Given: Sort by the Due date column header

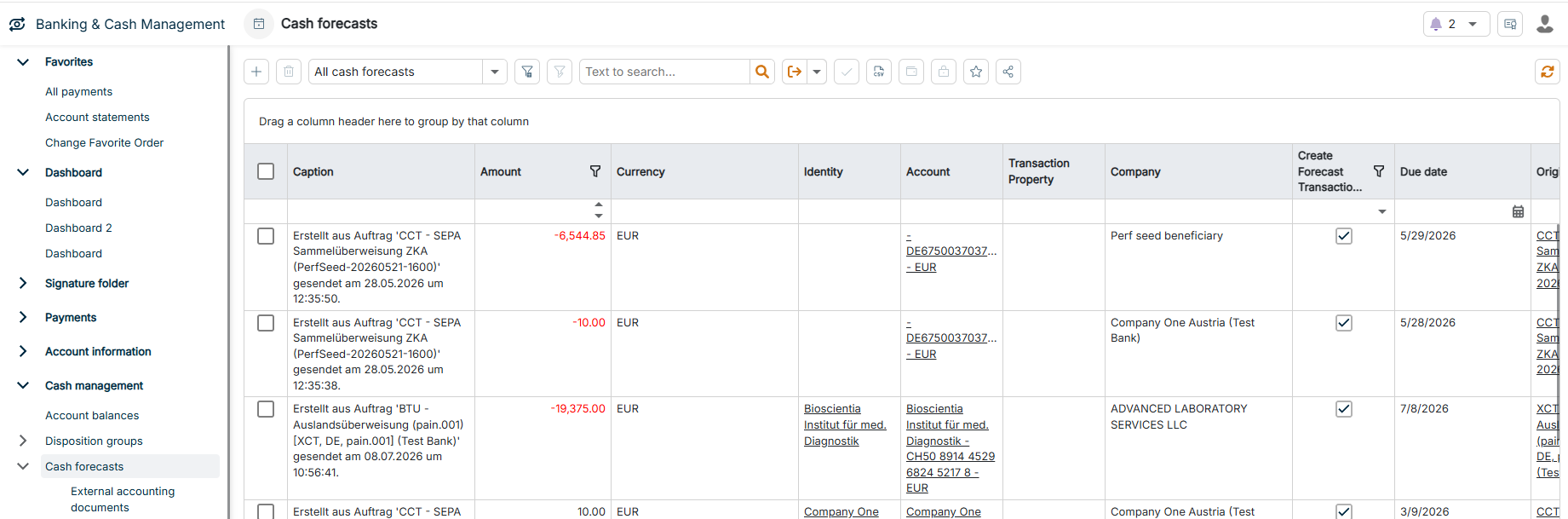Looking at the screenshot, I should point(1423,171).
